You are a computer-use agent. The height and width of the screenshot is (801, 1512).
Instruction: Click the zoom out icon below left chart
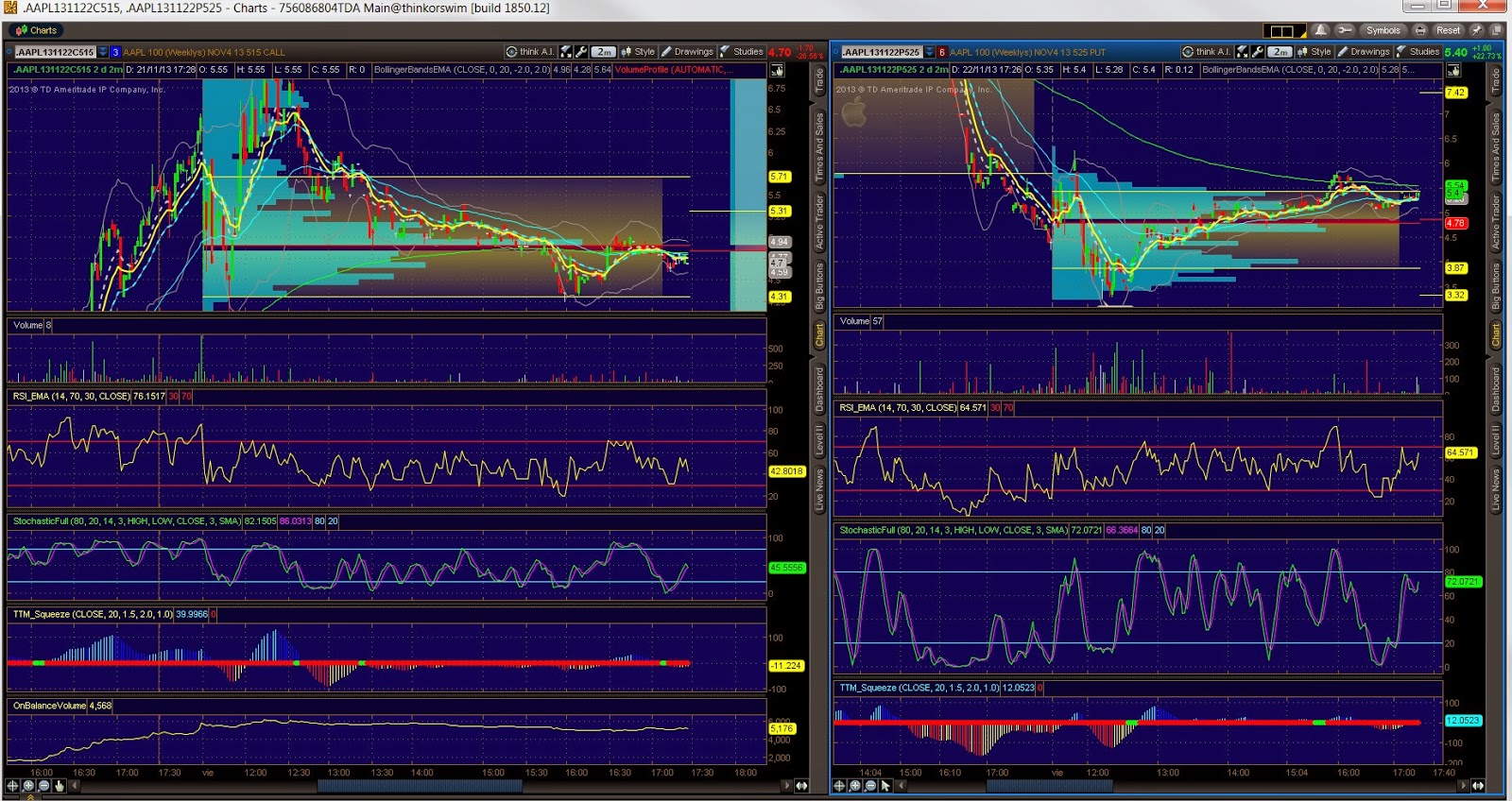[x=43, y=786]
